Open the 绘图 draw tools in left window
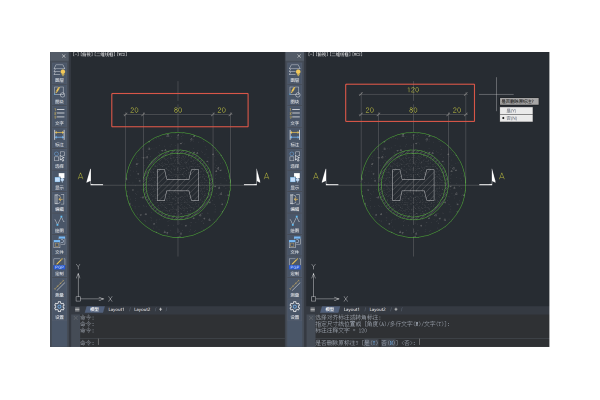 (x=59, y=224)
